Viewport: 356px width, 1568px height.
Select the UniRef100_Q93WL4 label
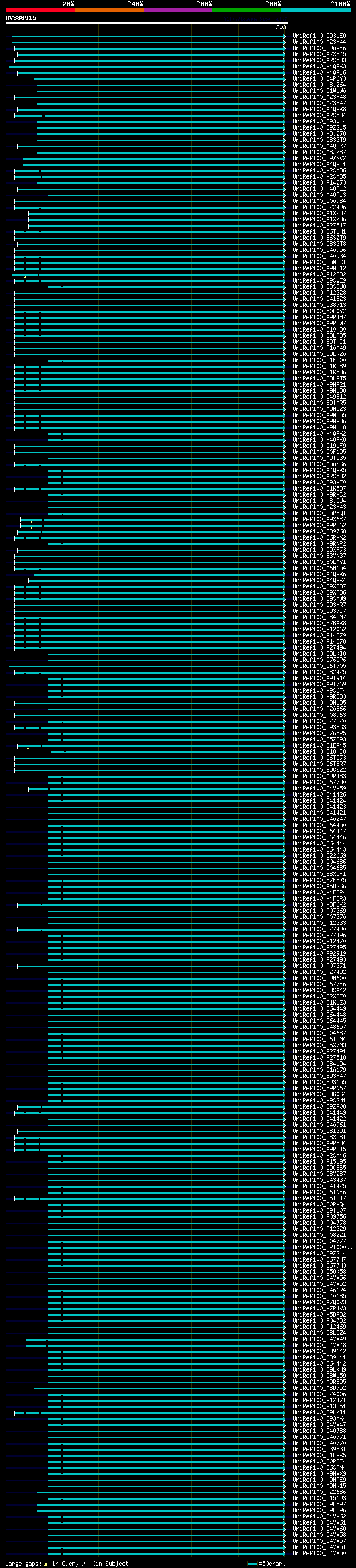click(x=319, y=122)
